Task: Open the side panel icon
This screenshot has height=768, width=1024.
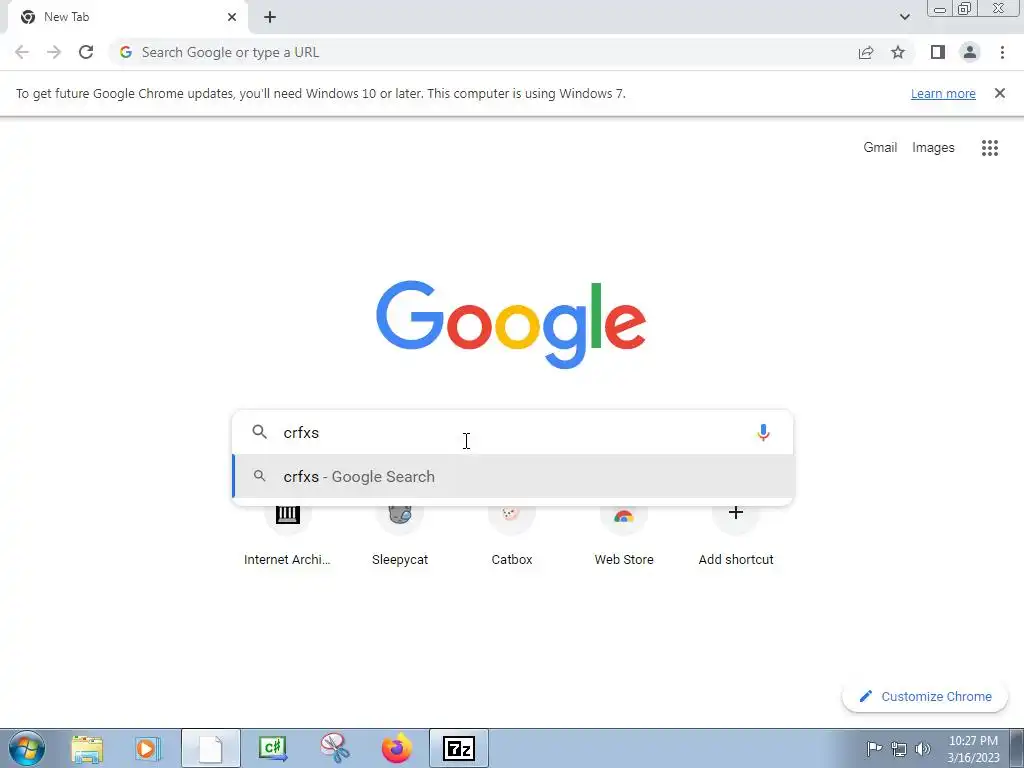Action: pyautogui.click(x=937, y=52)
